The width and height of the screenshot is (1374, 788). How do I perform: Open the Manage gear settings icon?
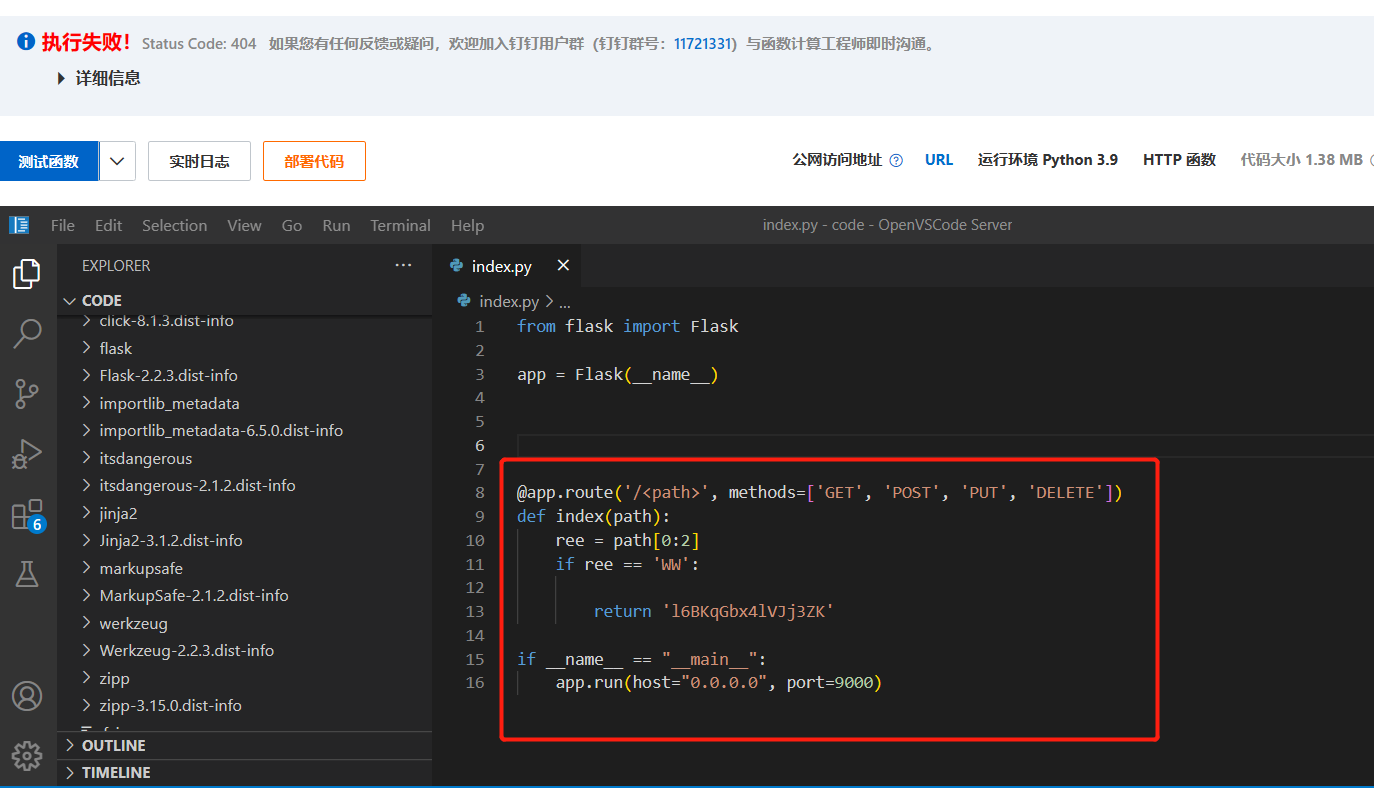(x=27, y=755)
